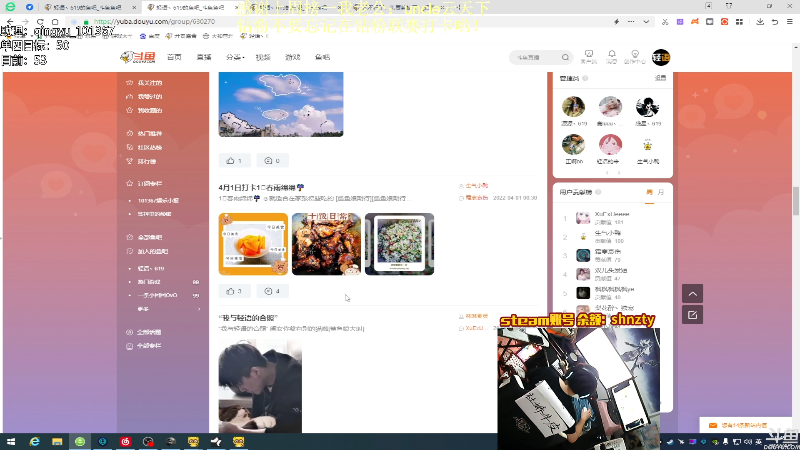Open 一天小时OvO in the joined groups list

coord(157,295)
